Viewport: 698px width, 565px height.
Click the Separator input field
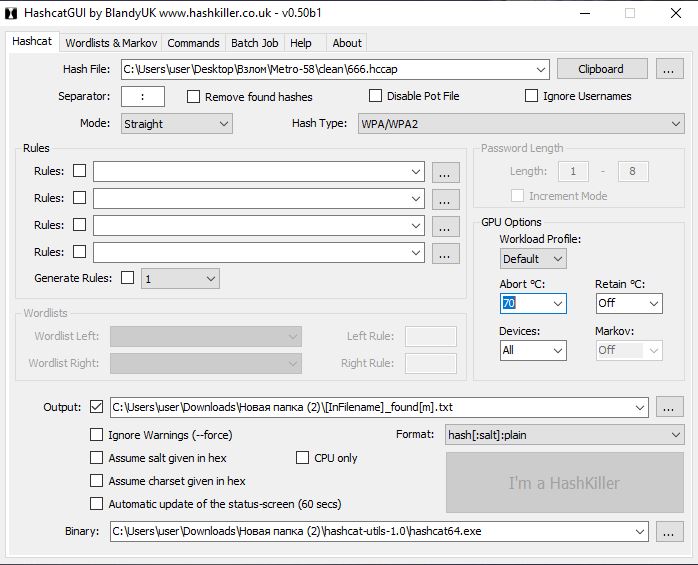(143, 97)
